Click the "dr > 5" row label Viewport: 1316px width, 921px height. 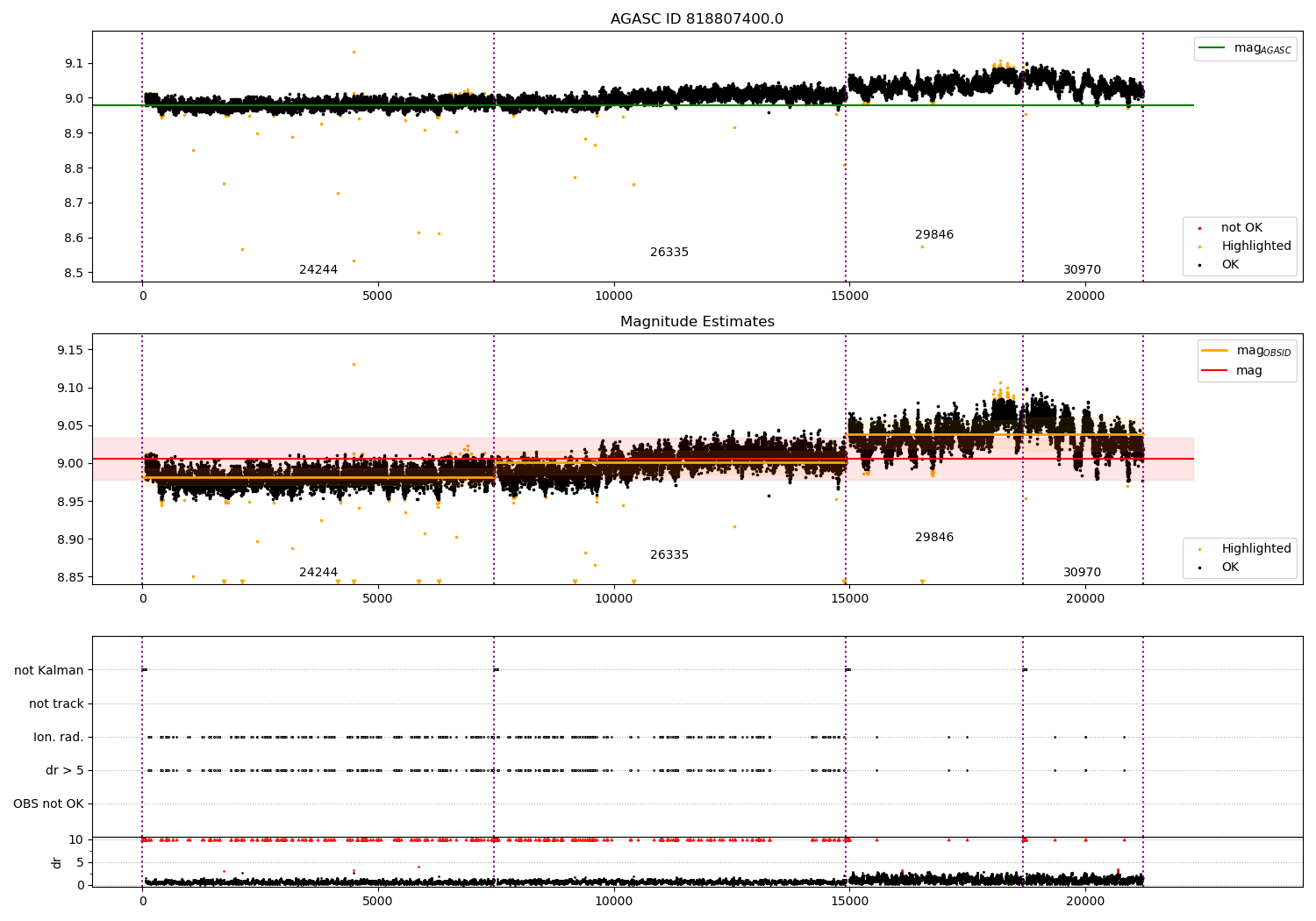65,770
